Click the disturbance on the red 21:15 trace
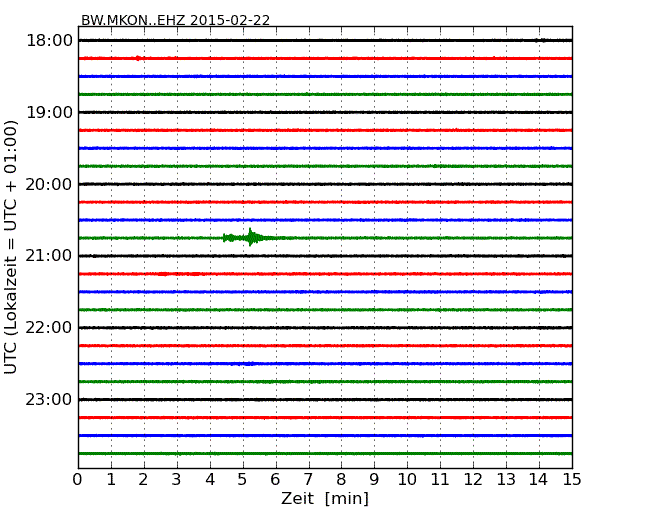 pos(178,274)
